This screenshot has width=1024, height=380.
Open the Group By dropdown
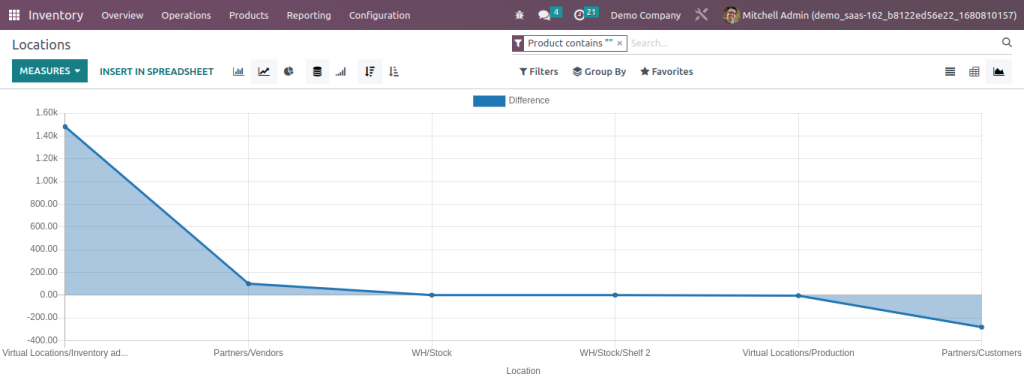(600, 72)
